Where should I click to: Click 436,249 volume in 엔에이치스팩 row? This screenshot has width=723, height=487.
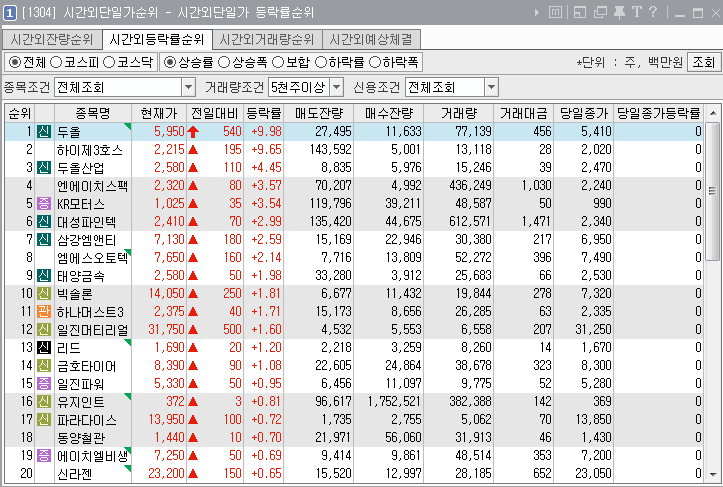470,185
